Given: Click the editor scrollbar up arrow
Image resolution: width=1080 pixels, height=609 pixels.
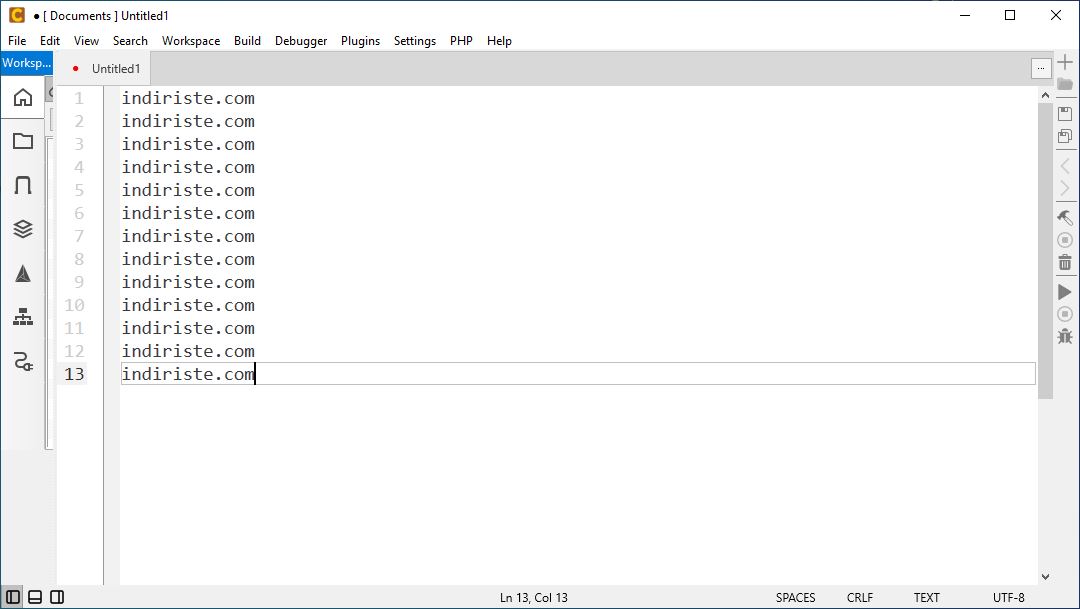Looking at the screenshot, I should tap(1046, 95).
